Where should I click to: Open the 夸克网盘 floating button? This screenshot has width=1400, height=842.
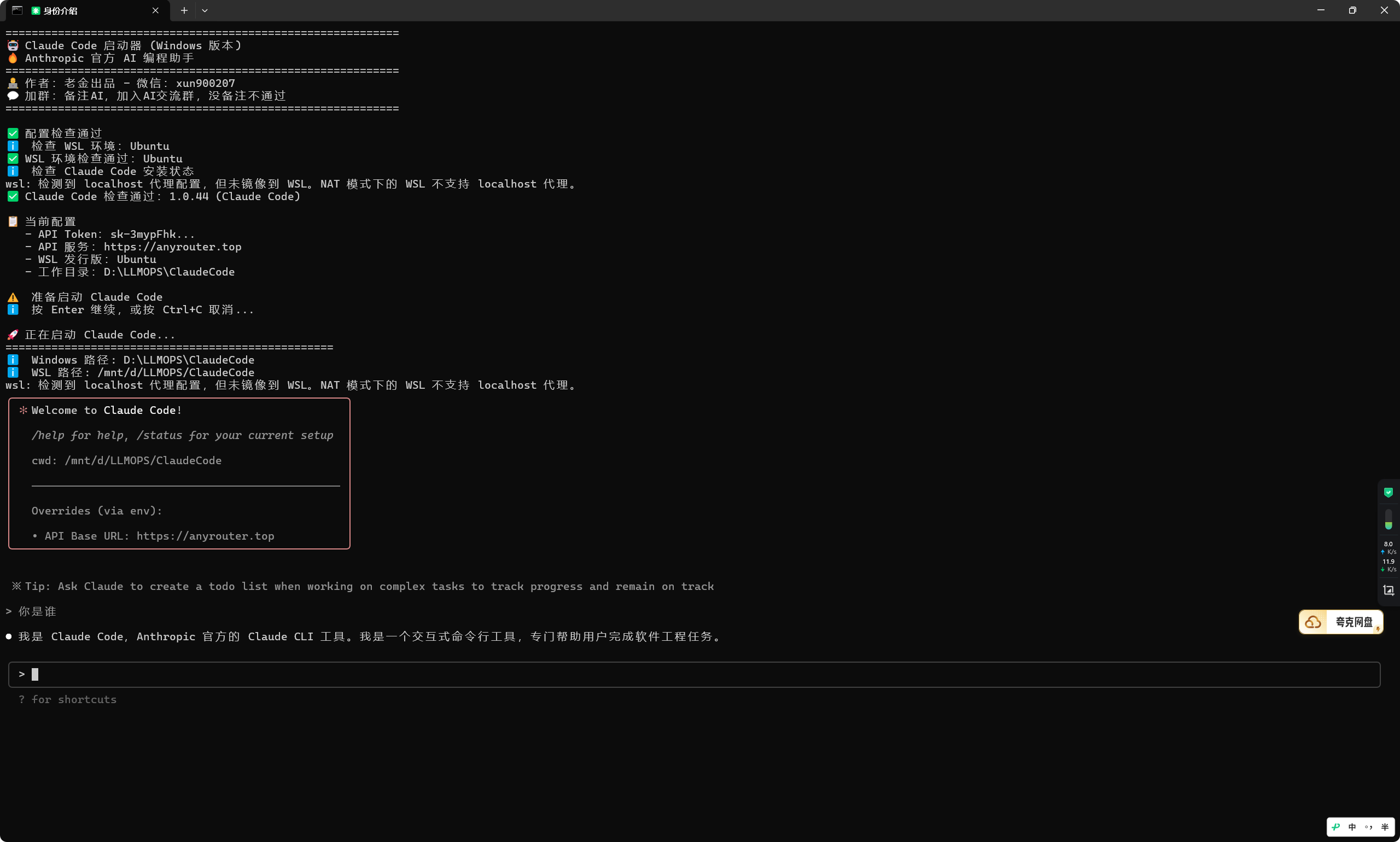[x=1340, y=622]
